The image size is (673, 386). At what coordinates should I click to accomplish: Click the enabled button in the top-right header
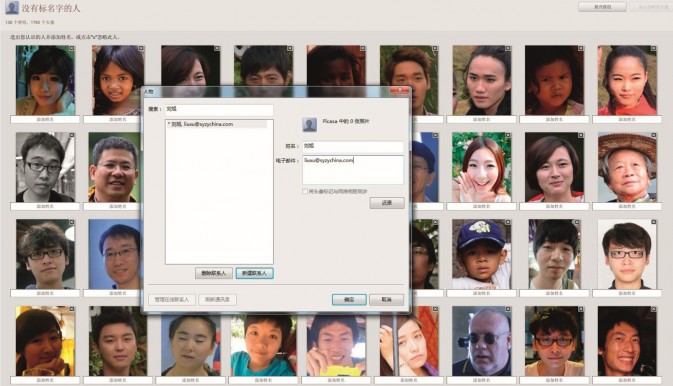click(603, 7)
